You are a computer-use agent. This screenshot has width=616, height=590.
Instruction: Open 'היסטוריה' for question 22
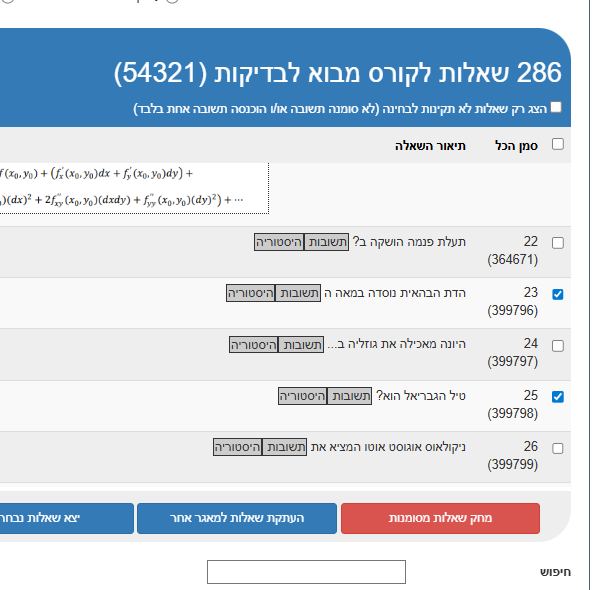click(279, 242)
